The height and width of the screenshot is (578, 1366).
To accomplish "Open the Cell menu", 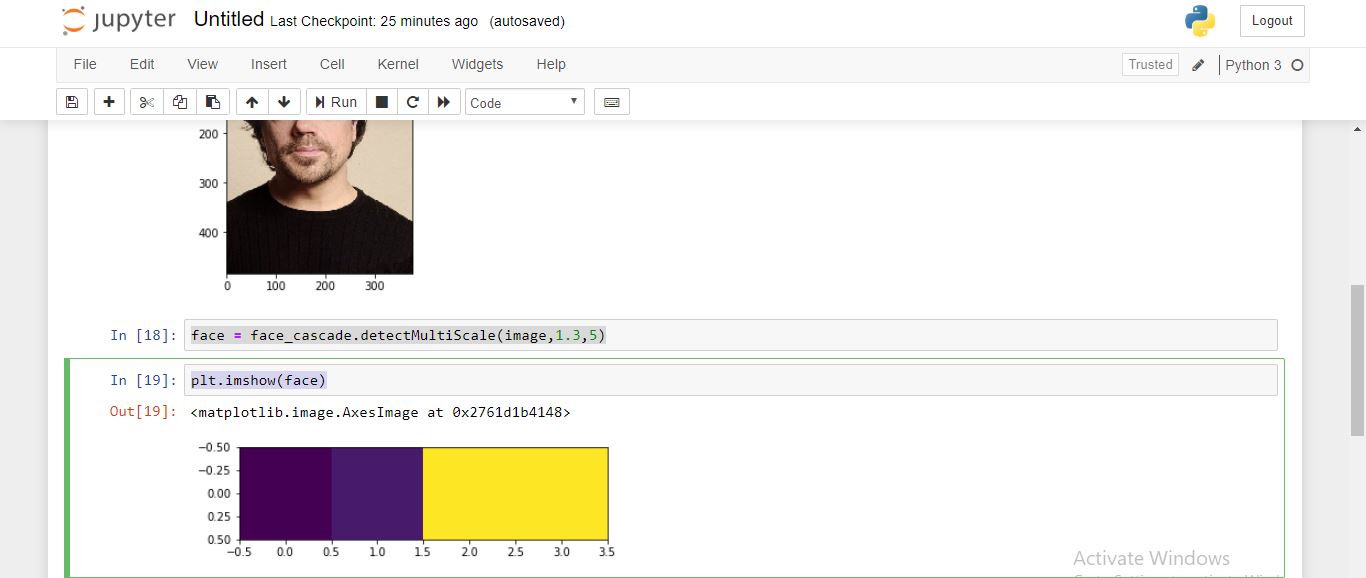I will click(x=332, y=64).
